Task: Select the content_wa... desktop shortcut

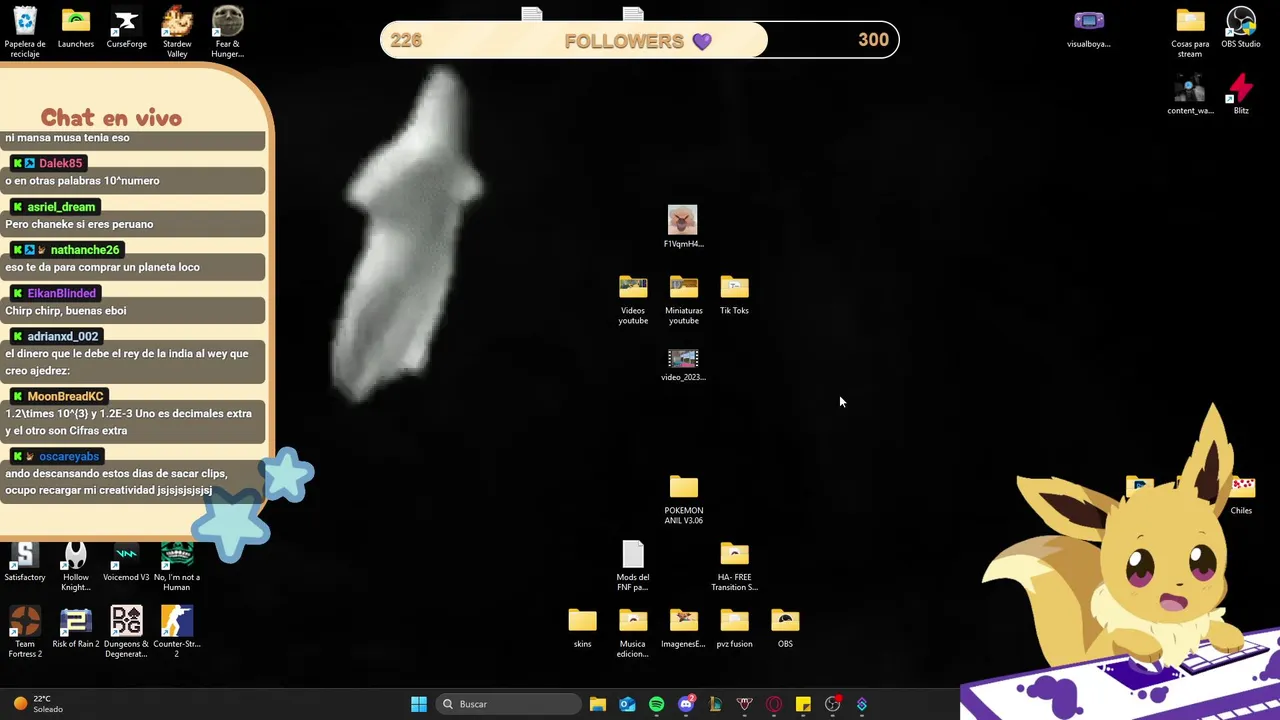Action: (x=1190, y=95)
